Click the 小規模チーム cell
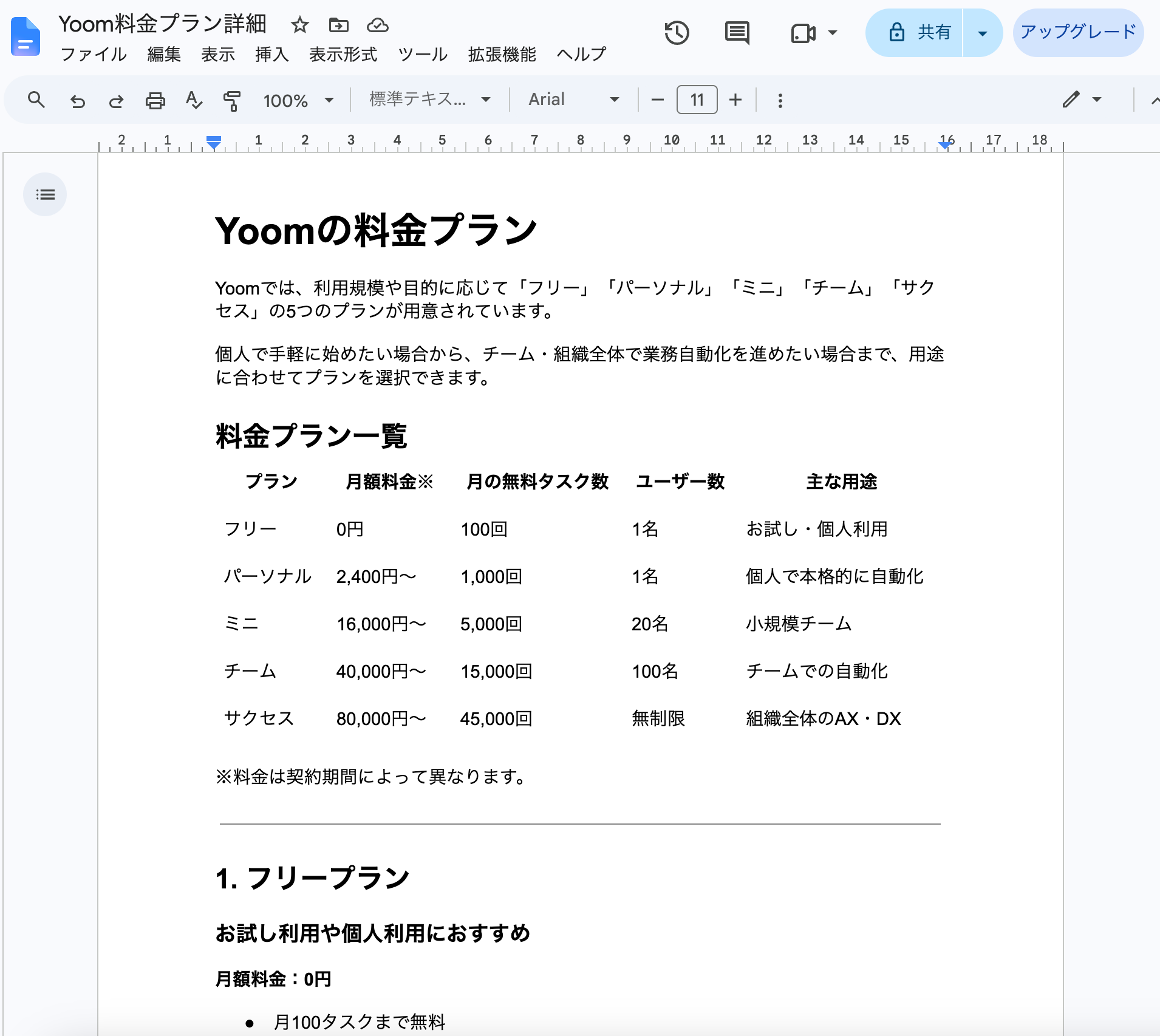The width and height of the screenshot is (1160, 1036). coord(799,624)
